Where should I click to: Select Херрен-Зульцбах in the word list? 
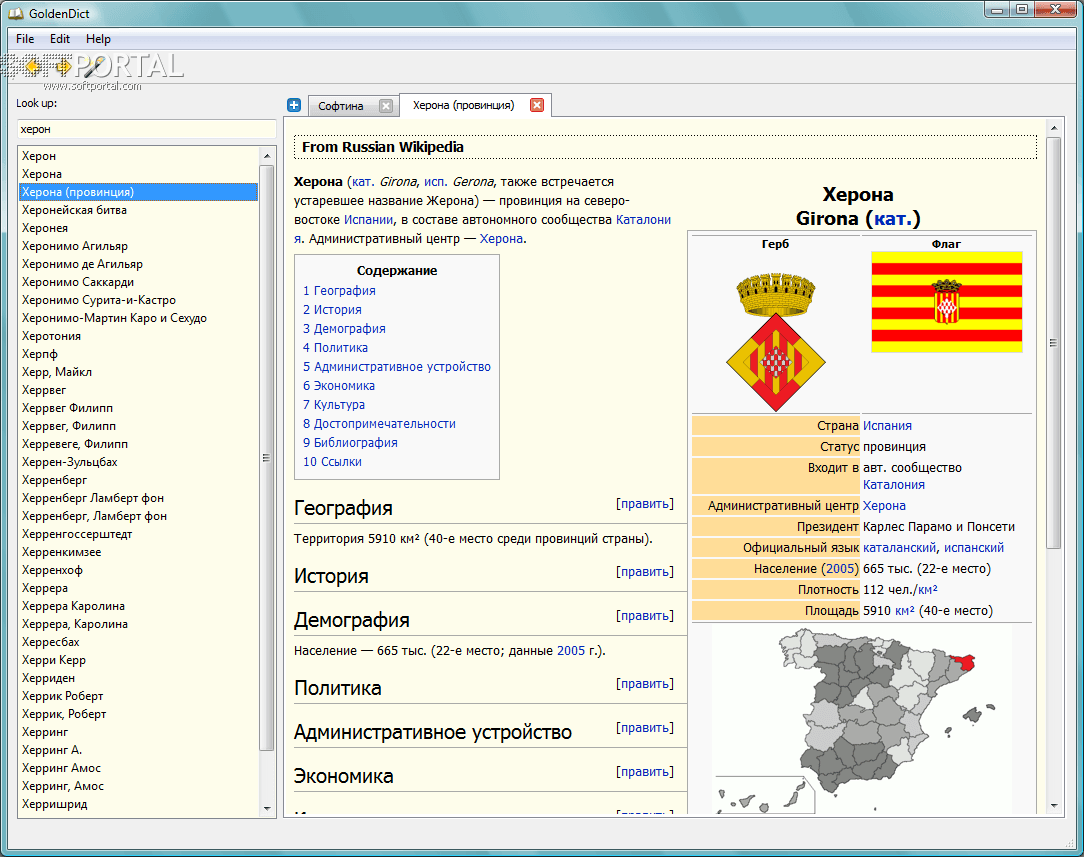click(x=138, y=462)
